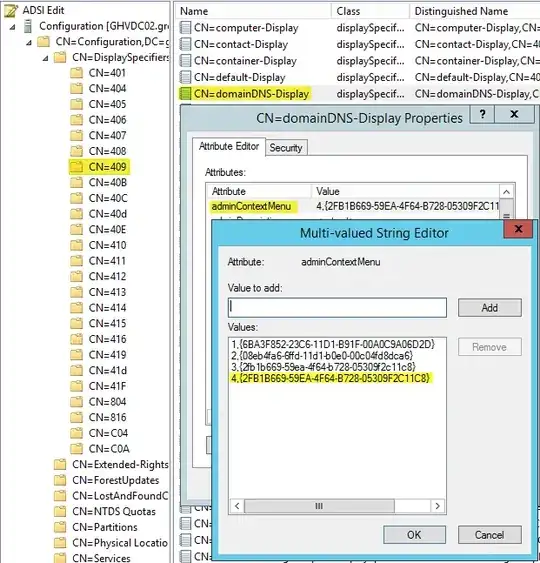540x563 pixels.
Task: Click the help button in Properties dialog
Action: pos(482,115)
